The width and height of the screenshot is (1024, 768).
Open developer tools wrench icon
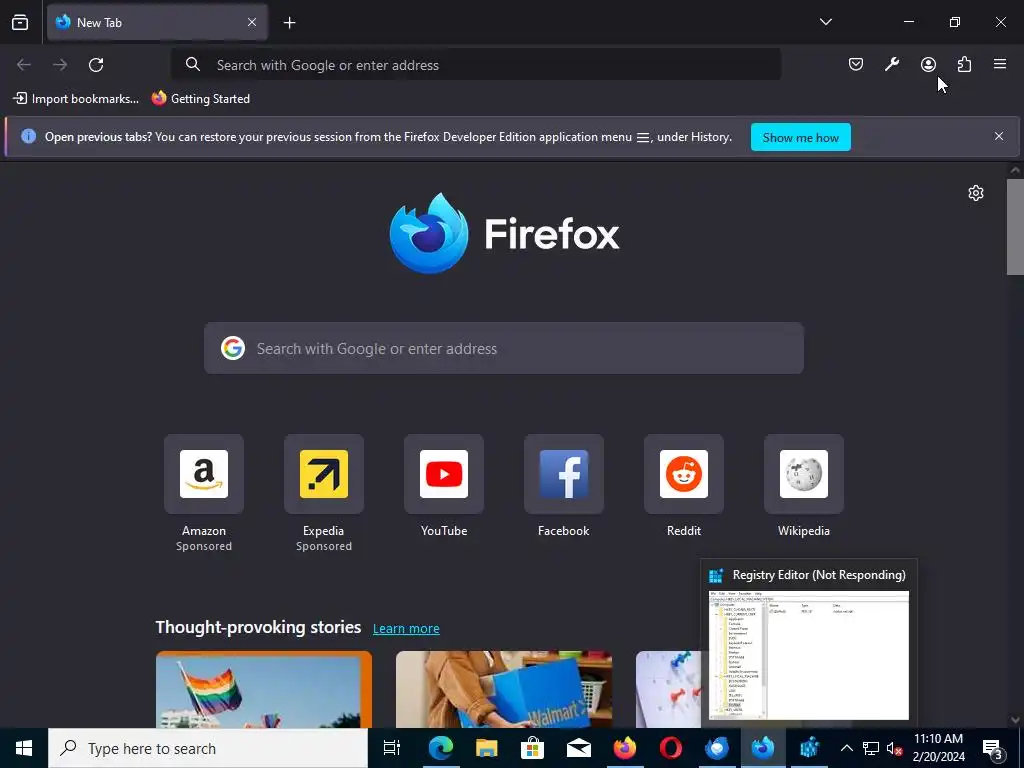[892, 64]
